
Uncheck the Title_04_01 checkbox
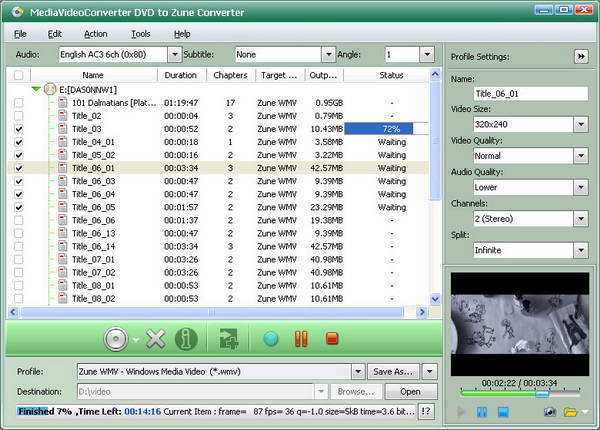pyautogui.click(x=18, y=142)
